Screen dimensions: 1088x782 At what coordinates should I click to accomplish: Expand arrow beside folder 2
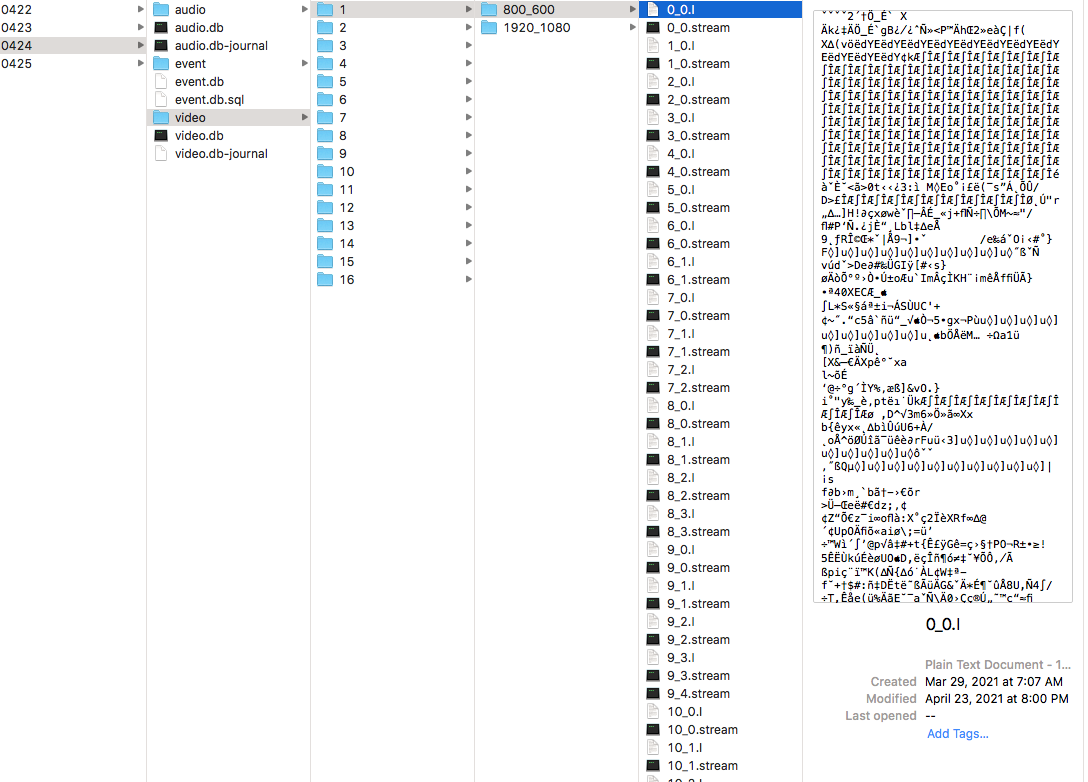469,28
